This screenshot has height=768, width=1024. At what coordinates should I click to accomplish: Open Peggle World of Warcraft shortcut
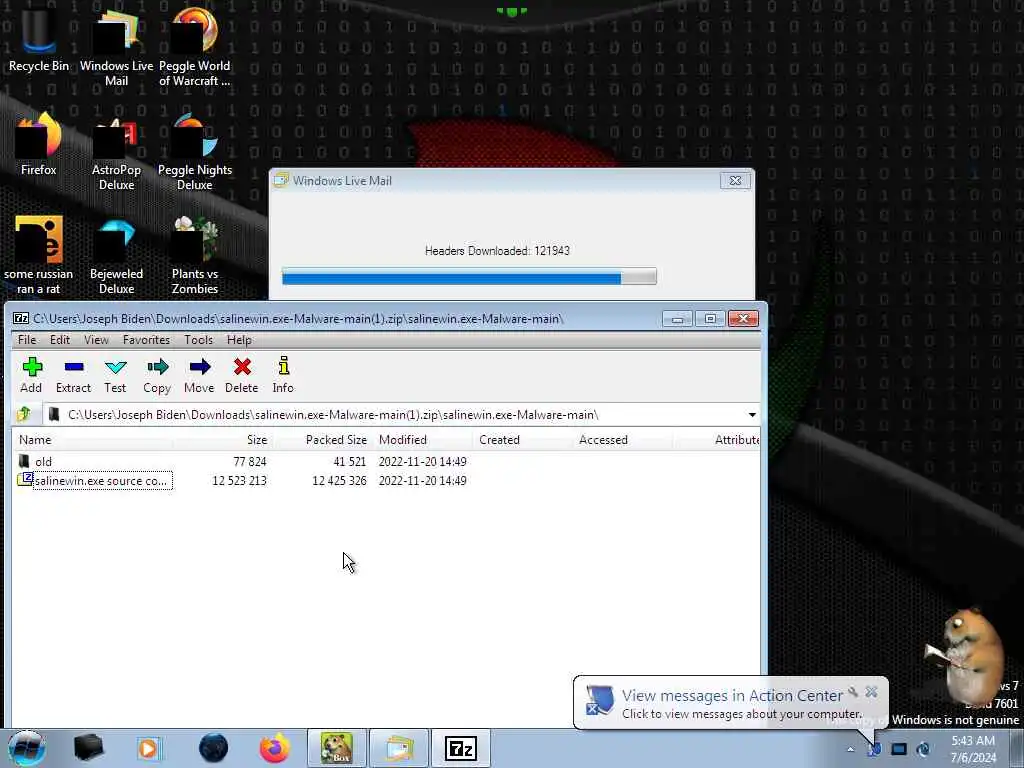click(195, 46)
